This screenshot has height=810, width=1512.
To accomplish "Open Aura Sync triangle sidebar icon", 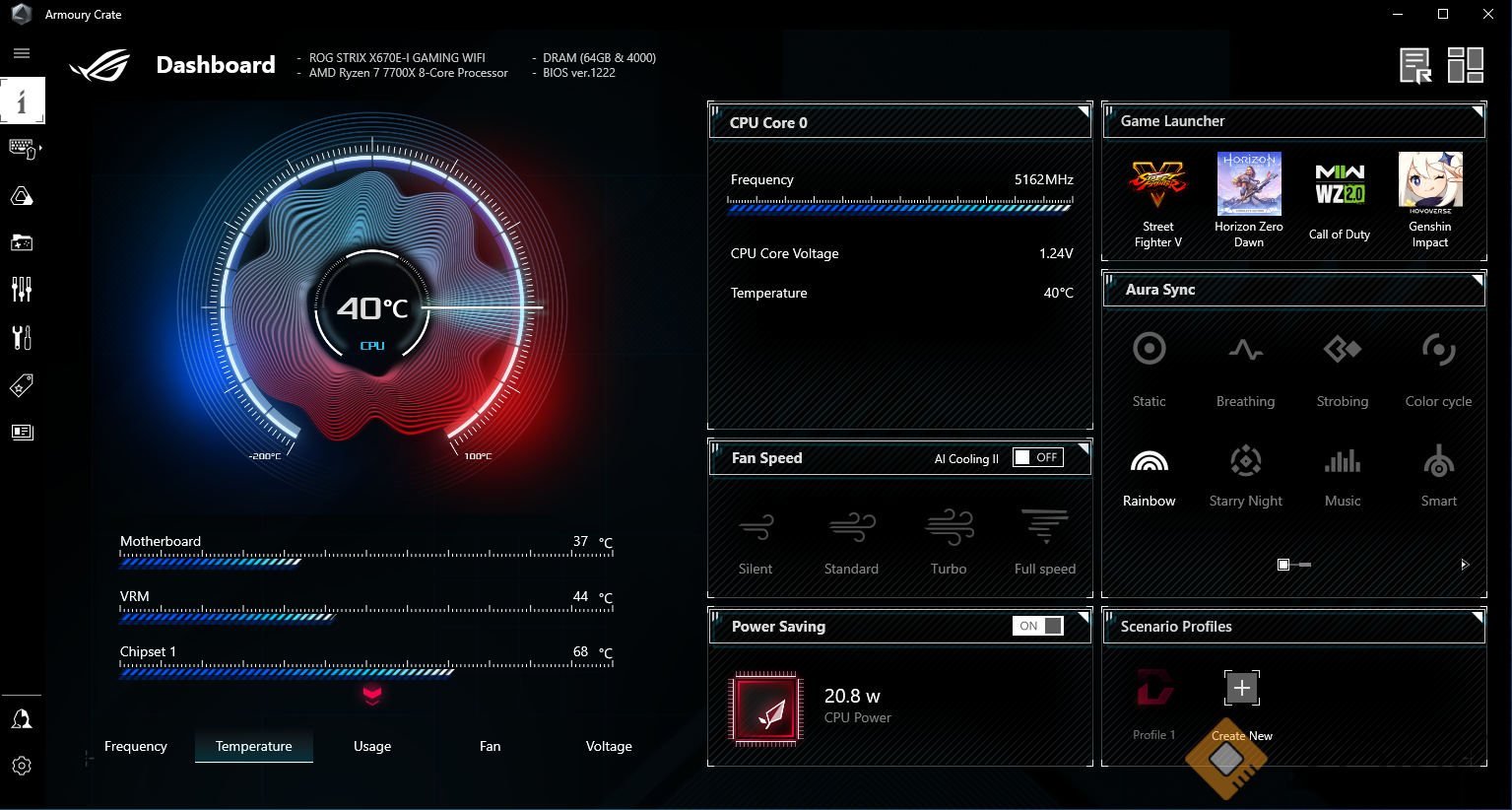I will click(22, 196).
